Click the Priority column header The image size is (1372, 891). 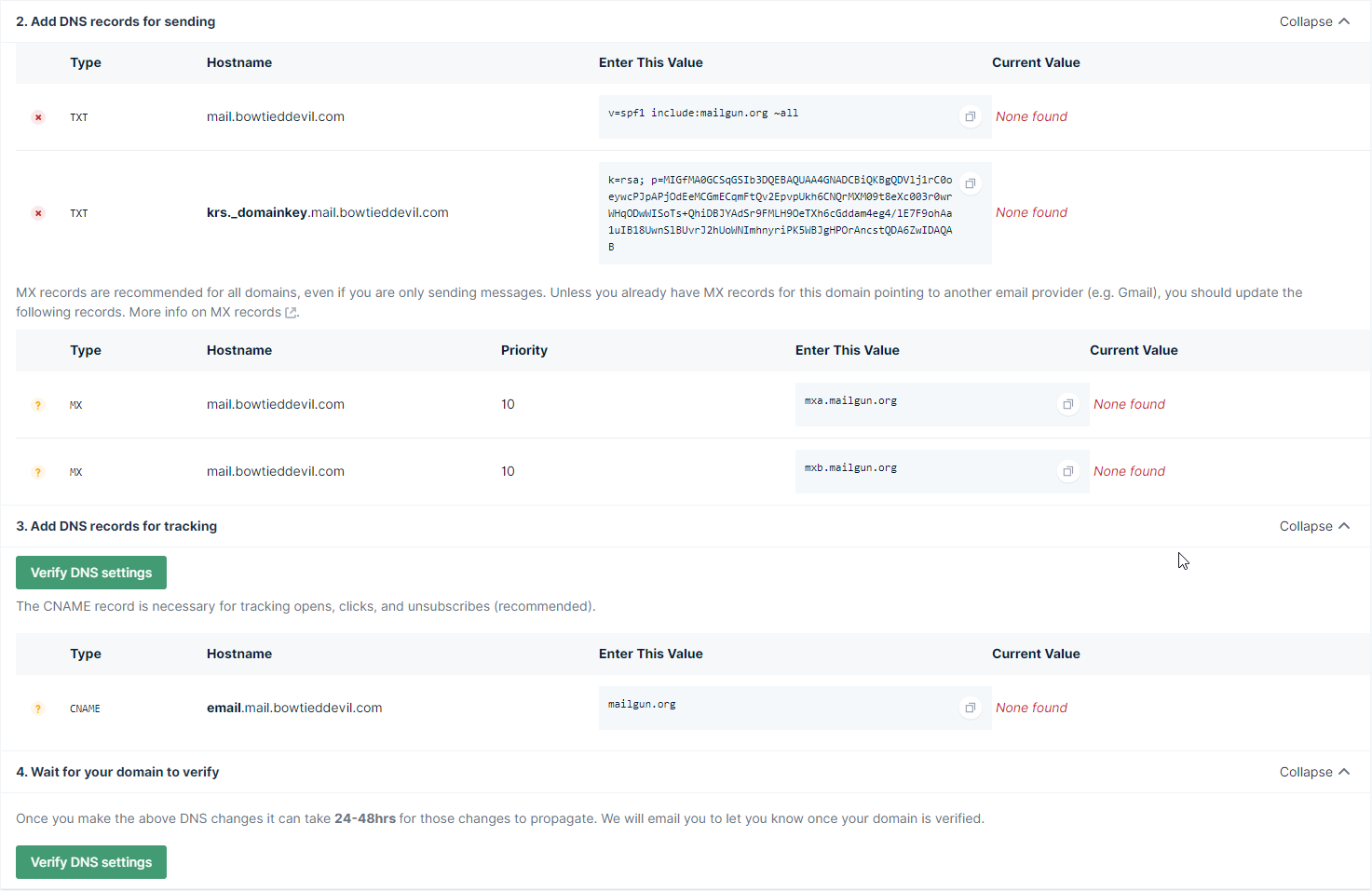tap(524, 350)
